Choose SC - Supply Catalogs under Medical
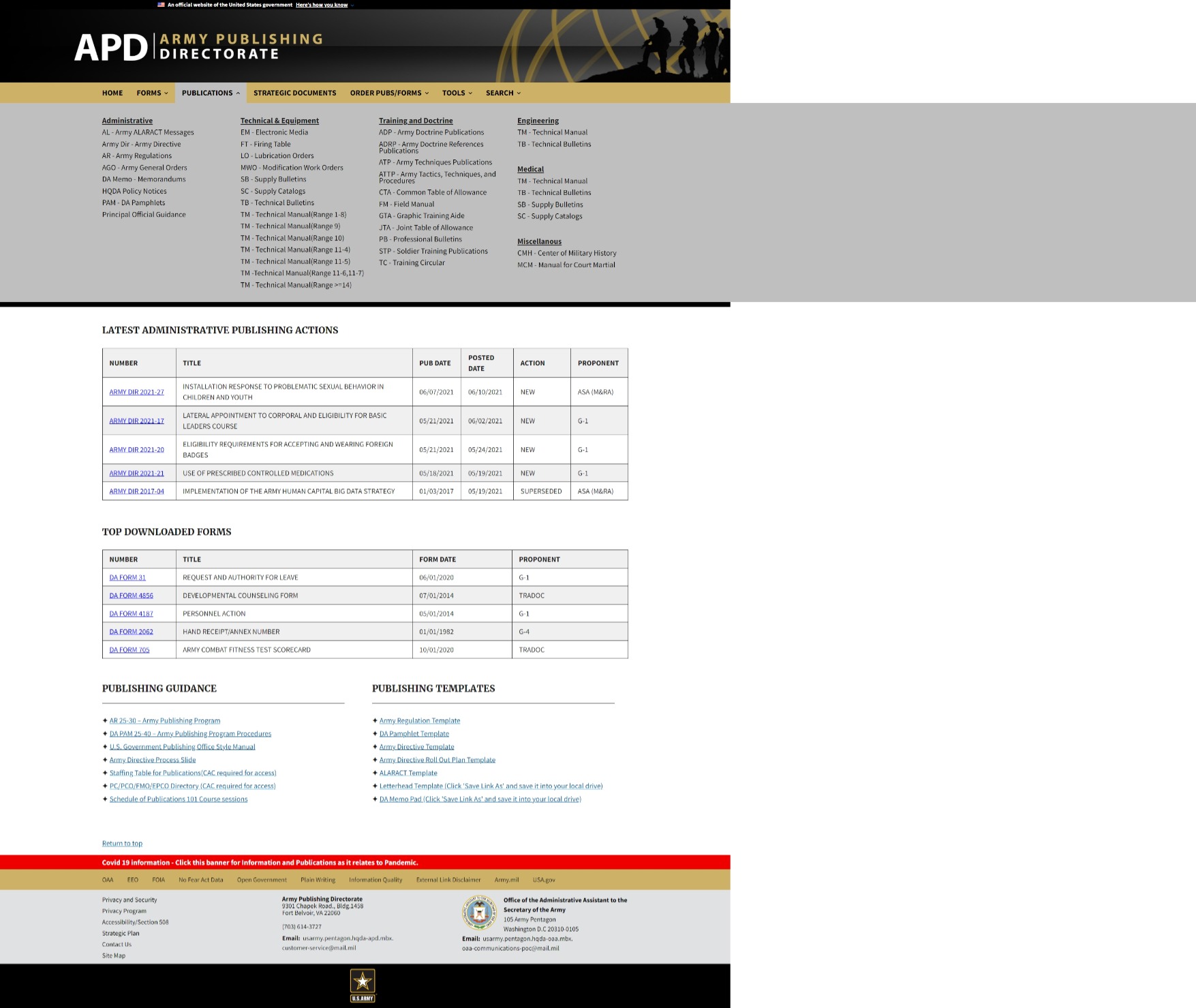The width and height of the screenshot is (1196, 1008). click(549, 216)
